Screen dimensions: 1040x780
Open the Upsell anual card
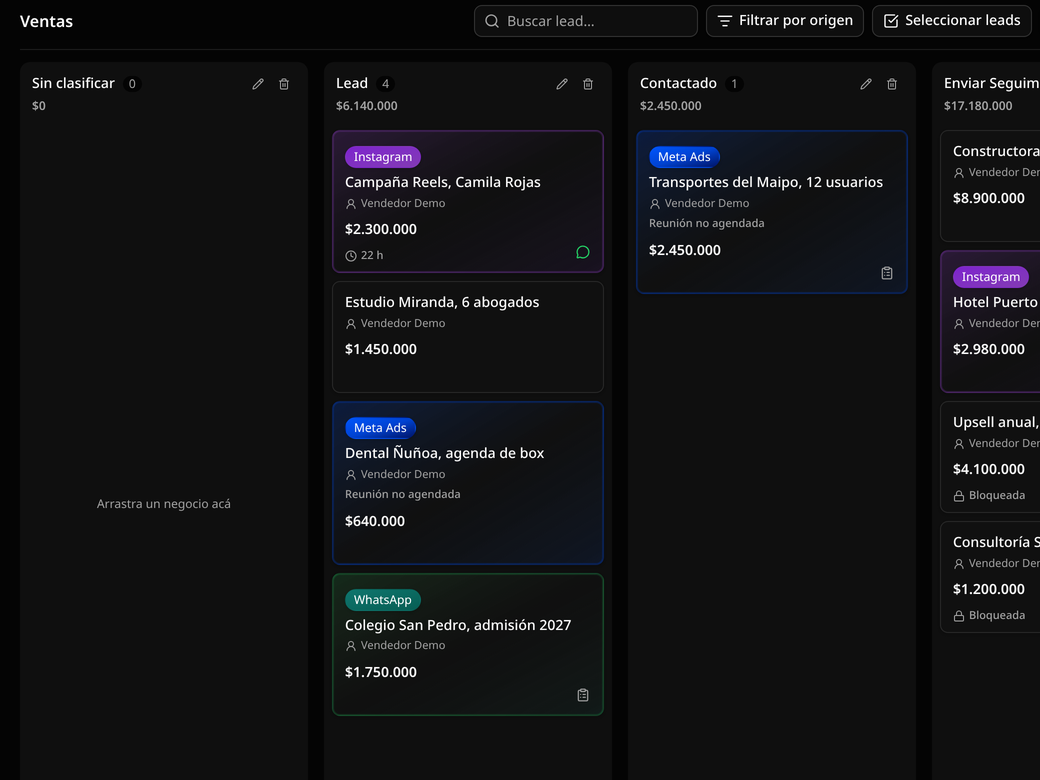(990, 457)
